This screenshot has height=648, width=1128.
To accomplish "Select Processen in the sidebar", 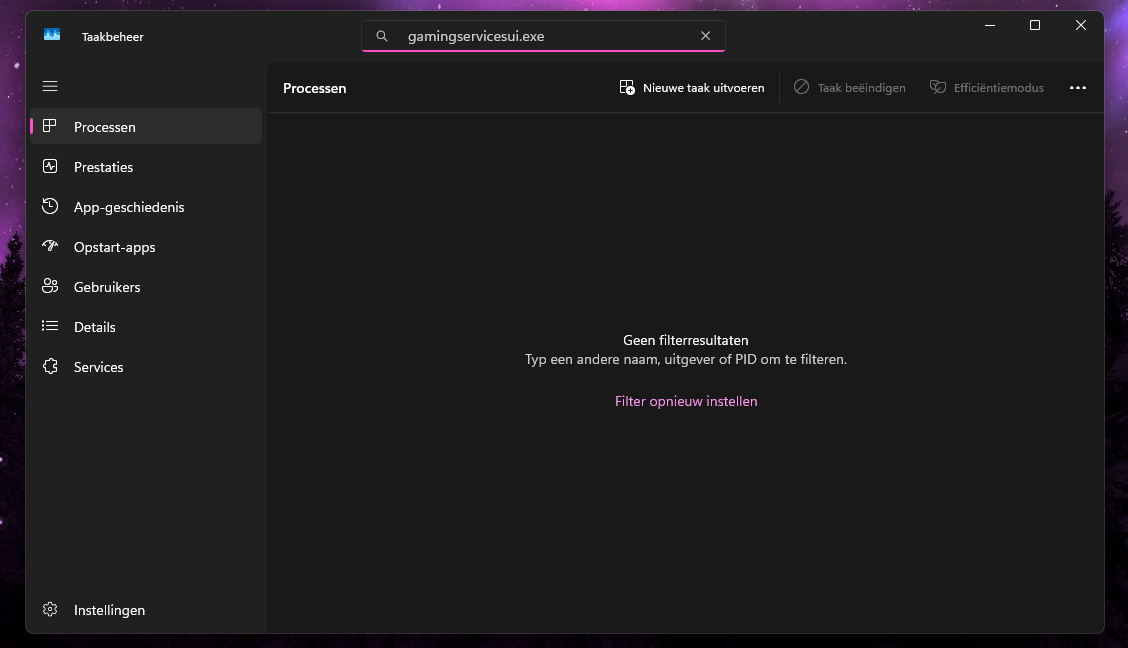I will pyautogui.click(x=146, y=127).
